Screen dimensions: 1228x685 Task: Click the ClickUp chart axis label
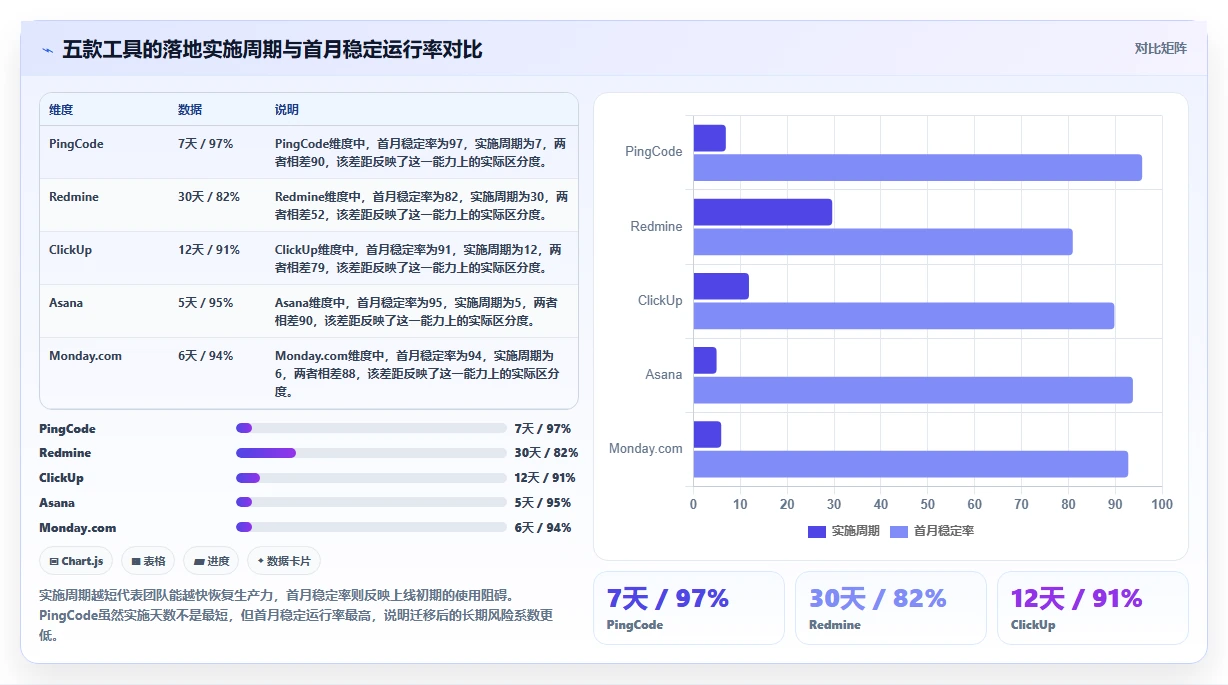tap(660, 300)
